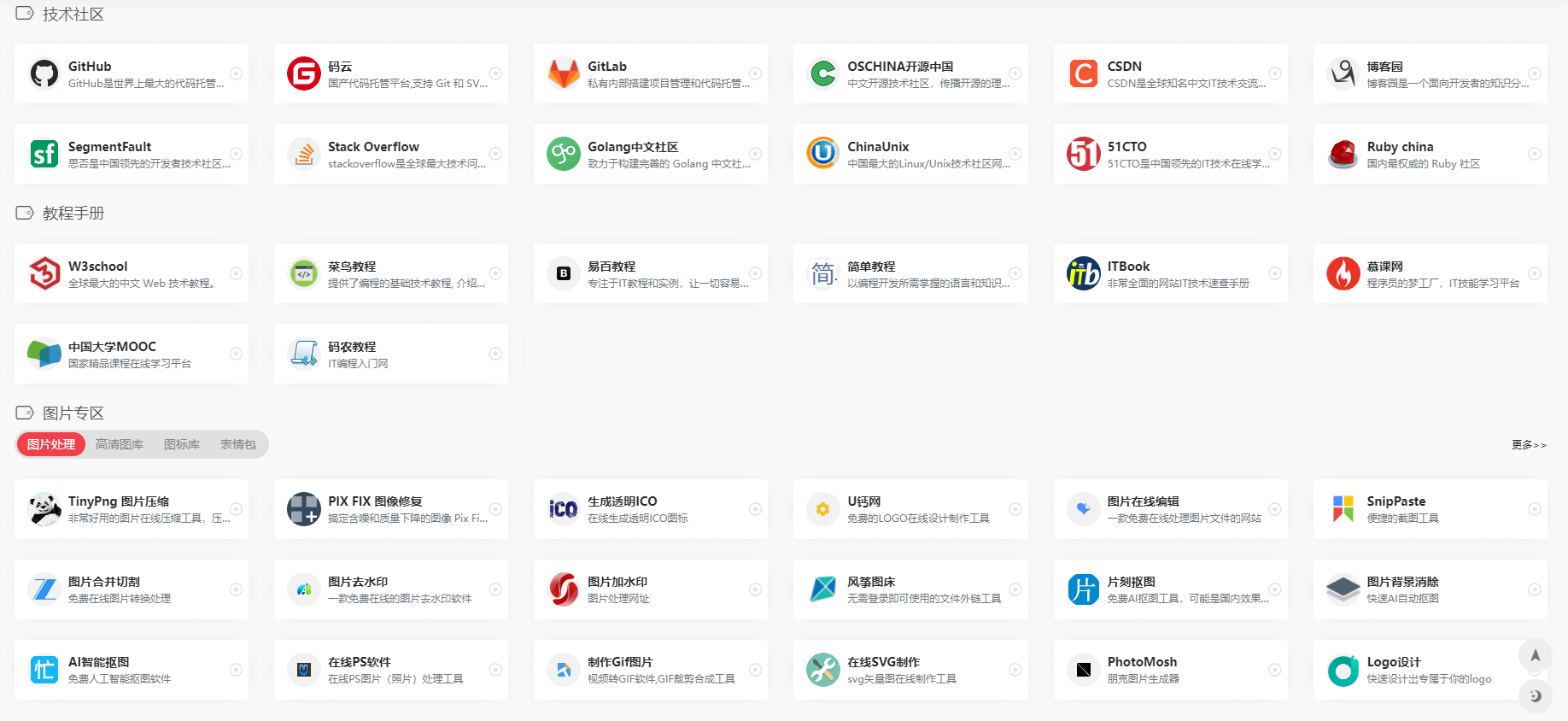
Task: Switch to the 高清图库 tab
Action: [120, 444]
